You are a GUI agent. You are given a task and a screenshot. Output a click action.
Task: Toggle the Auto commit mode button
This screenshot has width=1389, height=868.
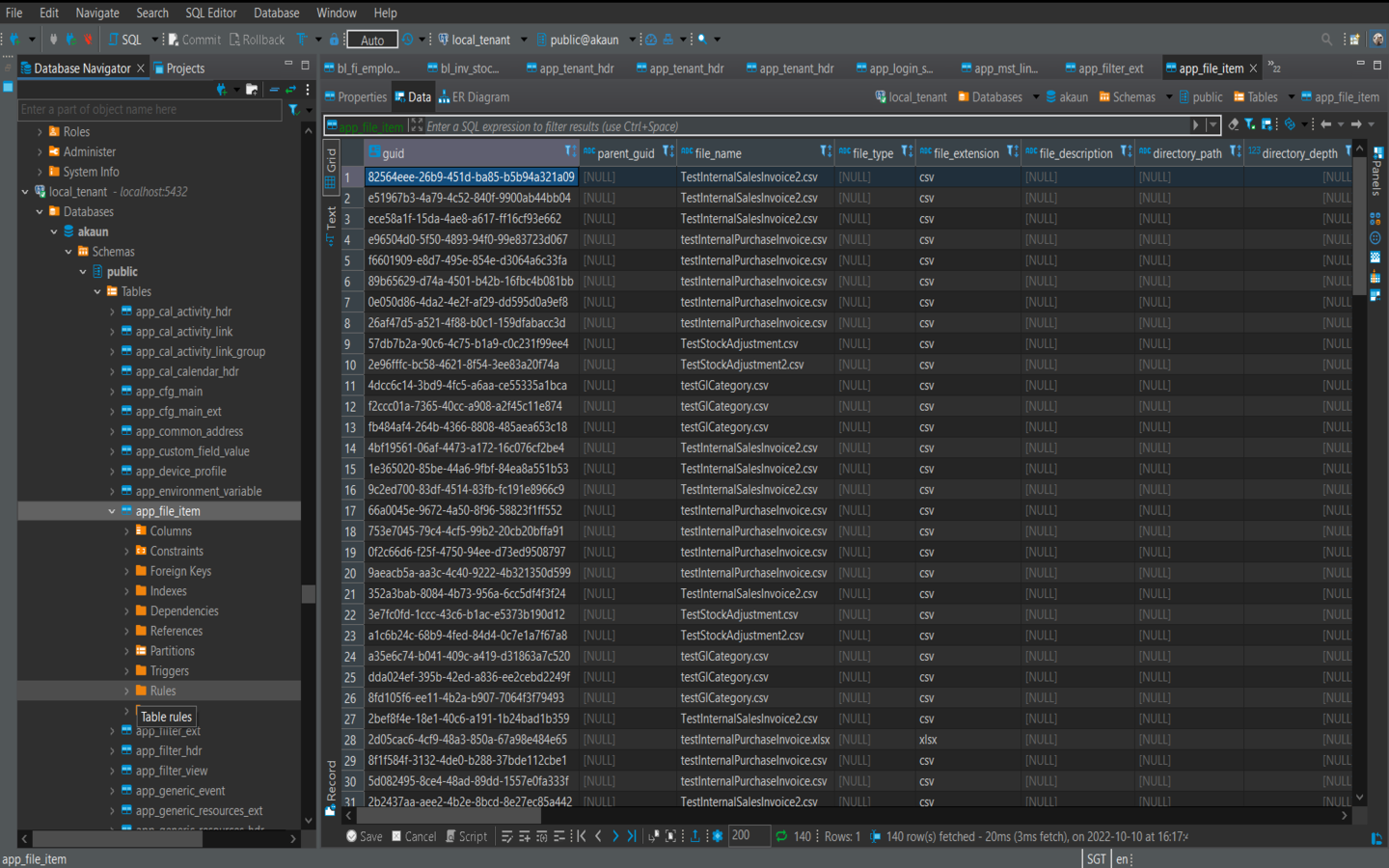click(372, 40)
